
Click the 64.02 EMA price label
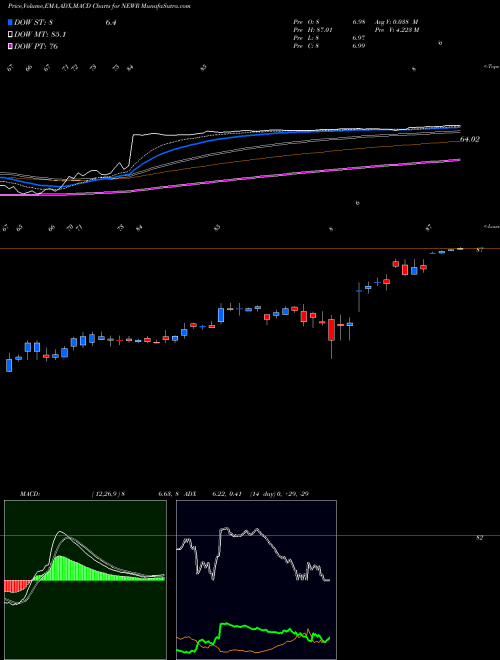[470, 139]
